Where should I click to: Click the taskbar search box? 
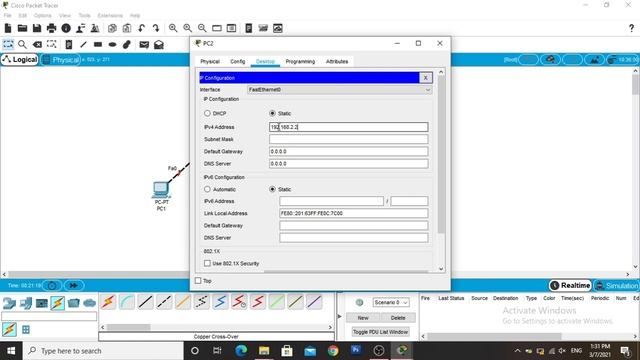(x=103, y=351)
